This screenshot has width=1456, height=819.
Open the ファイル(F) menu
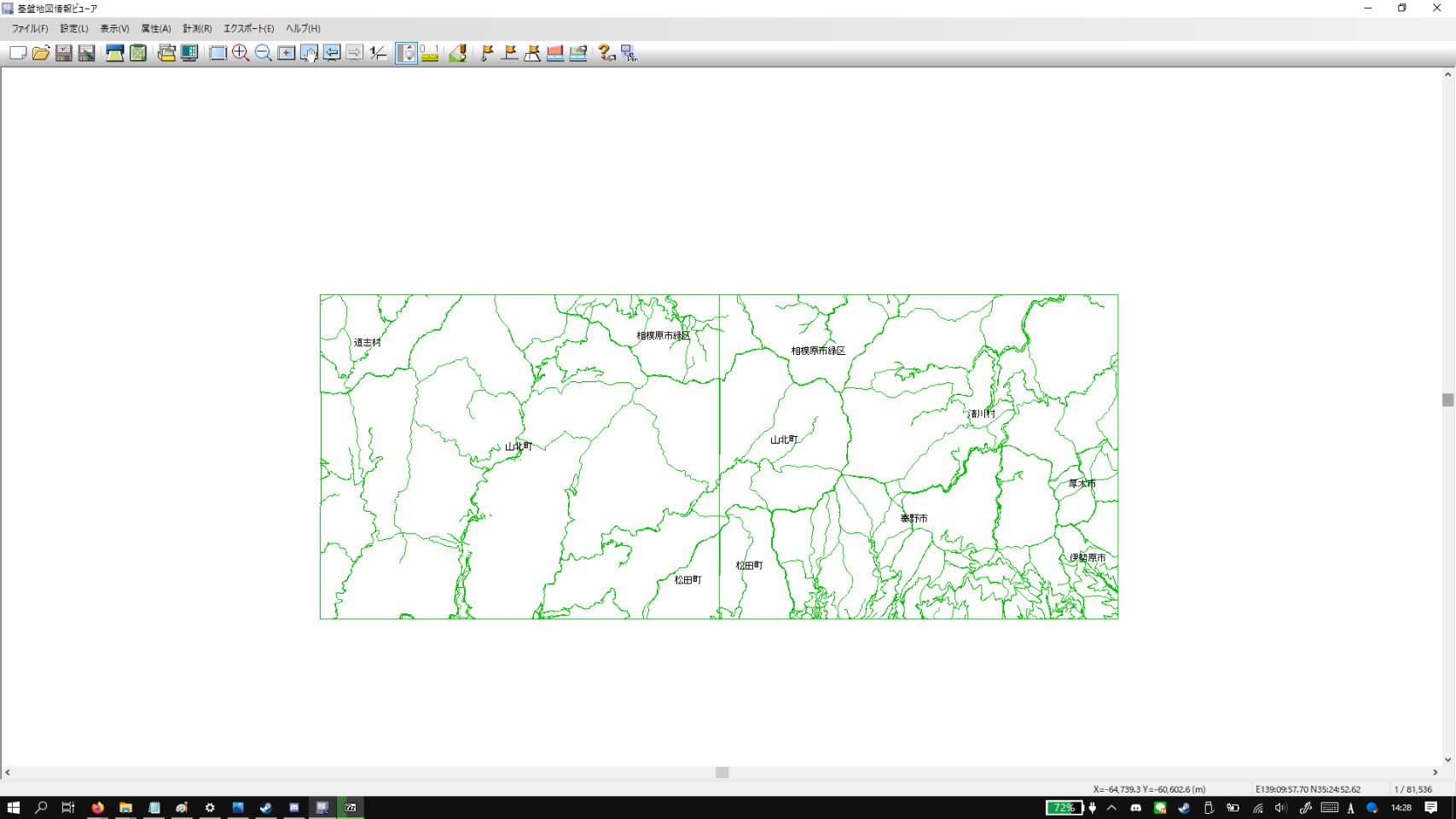(30, 28)
